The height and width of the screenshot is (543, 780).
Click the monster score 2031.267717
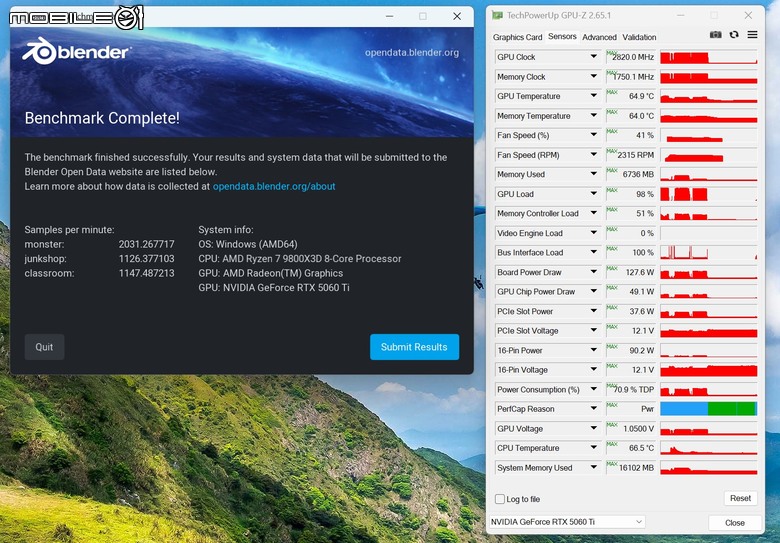click(x=147, y=244)
